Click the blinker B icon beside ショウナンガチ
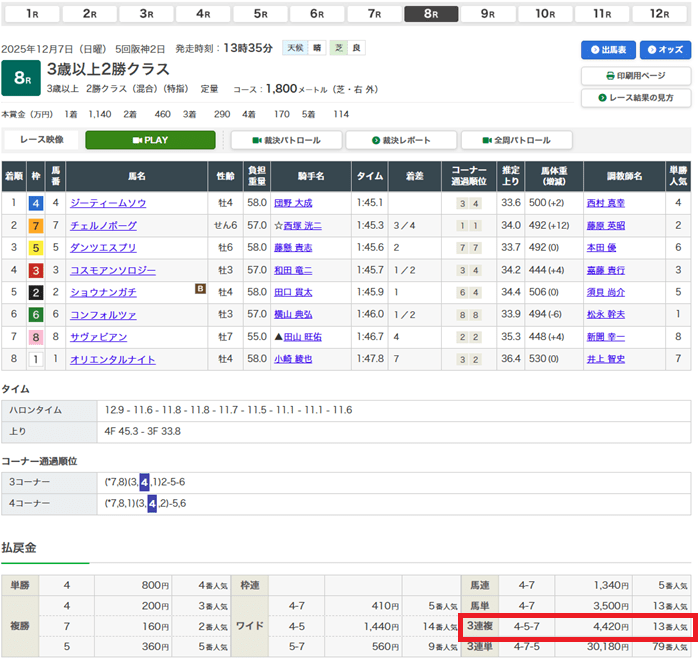700x664 pixels. 200,290
